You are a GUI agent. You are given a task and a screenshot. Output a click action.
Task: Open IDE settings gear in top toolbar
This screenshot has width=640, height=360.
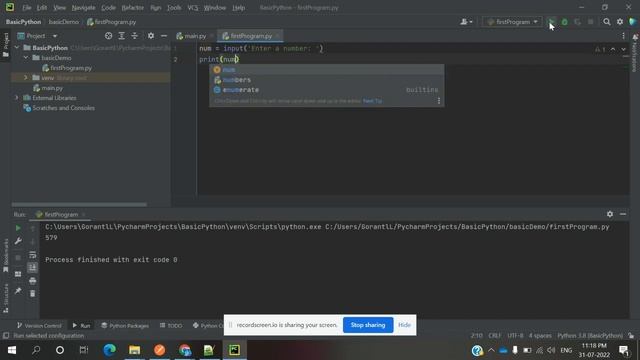click(620, 22)
